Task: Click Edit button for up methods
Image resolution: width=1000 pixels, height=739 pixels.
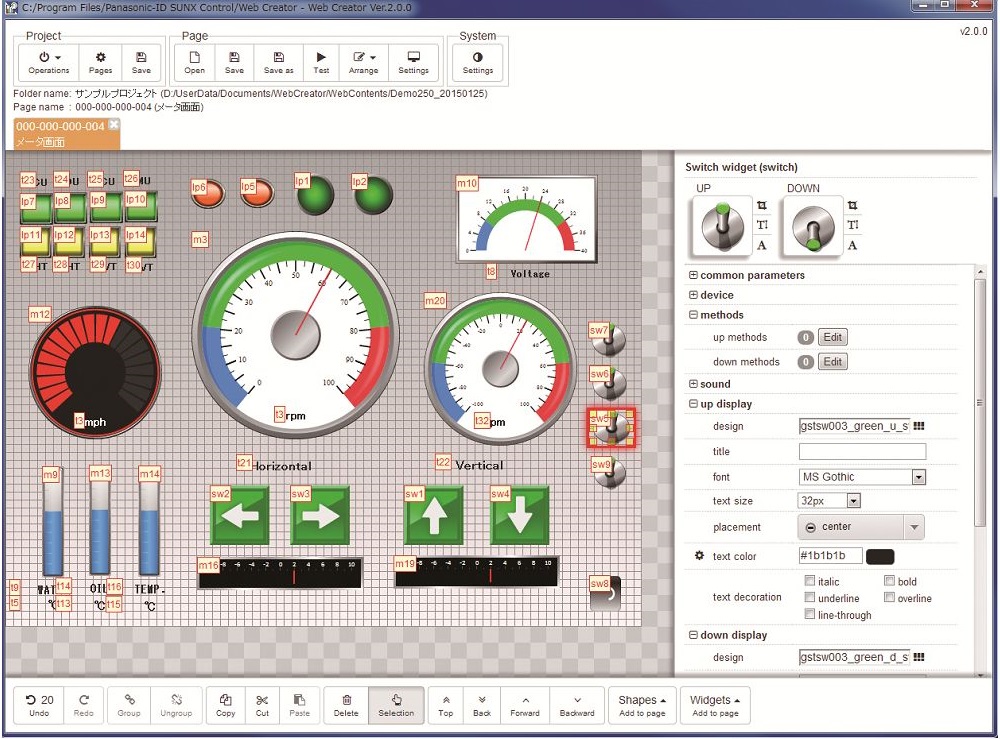Action: 832,338
